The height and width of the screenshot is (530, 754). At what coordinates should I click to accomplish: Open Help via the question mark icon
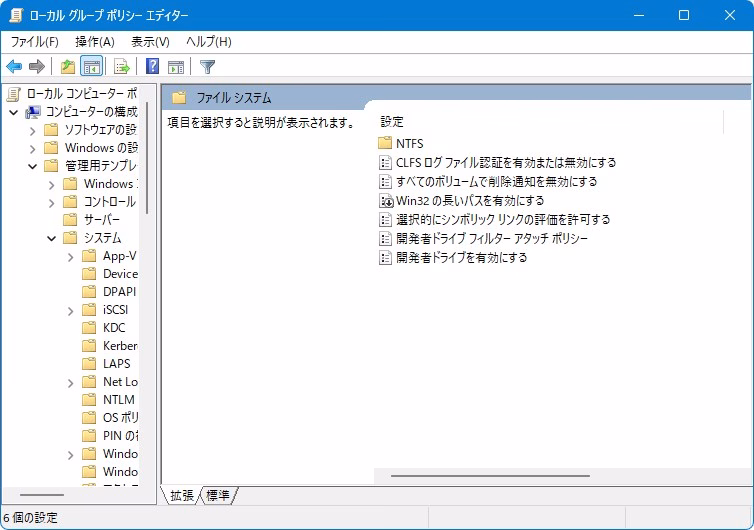[x=152, y=67]
